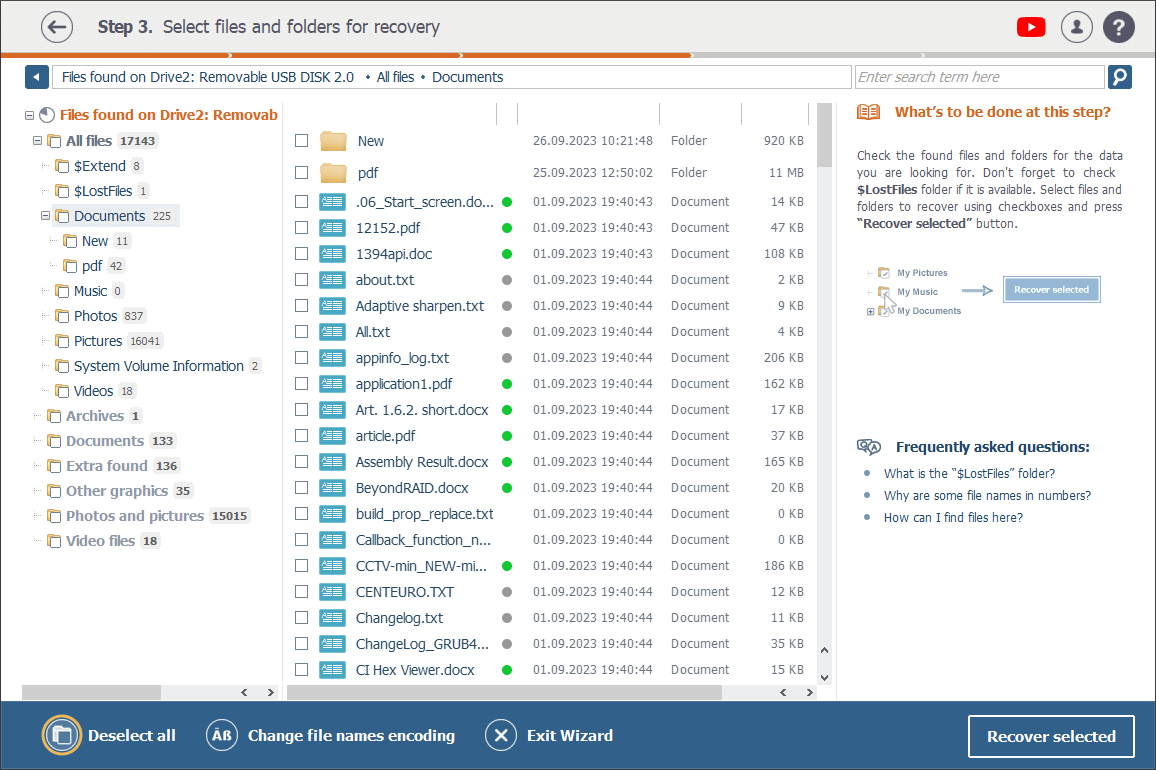Click the pdf folder icon in file list

click(x=333, y=173)
